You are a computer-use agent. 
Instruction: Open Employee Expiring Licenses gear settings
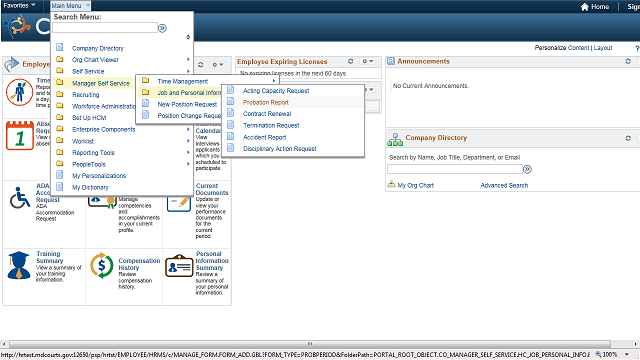point(367,61)
